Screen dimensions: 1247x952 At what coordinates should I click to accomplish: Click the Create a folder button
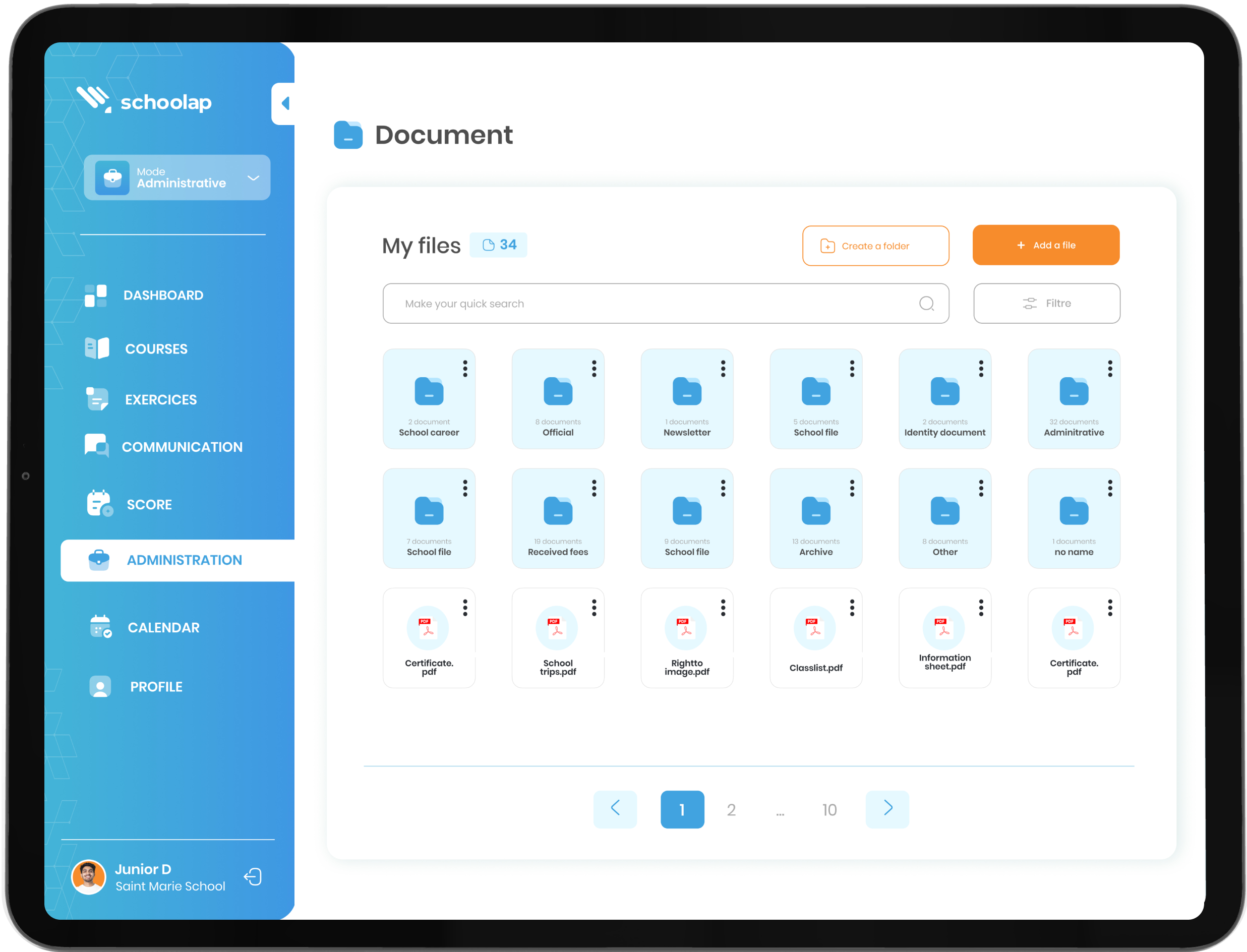click(875, 246)
